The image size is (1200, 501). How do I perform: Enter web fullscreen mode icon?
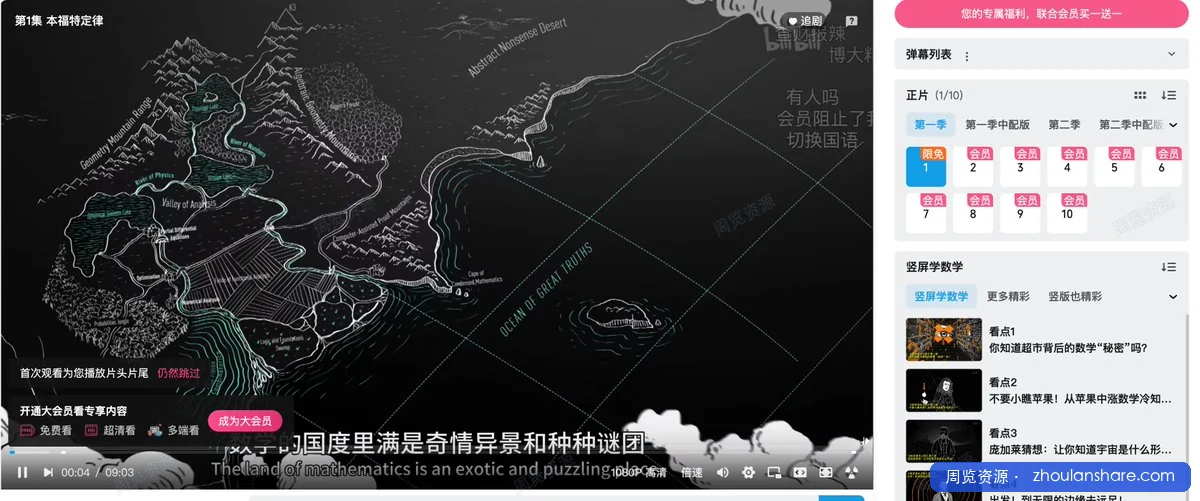coord(826,472)
